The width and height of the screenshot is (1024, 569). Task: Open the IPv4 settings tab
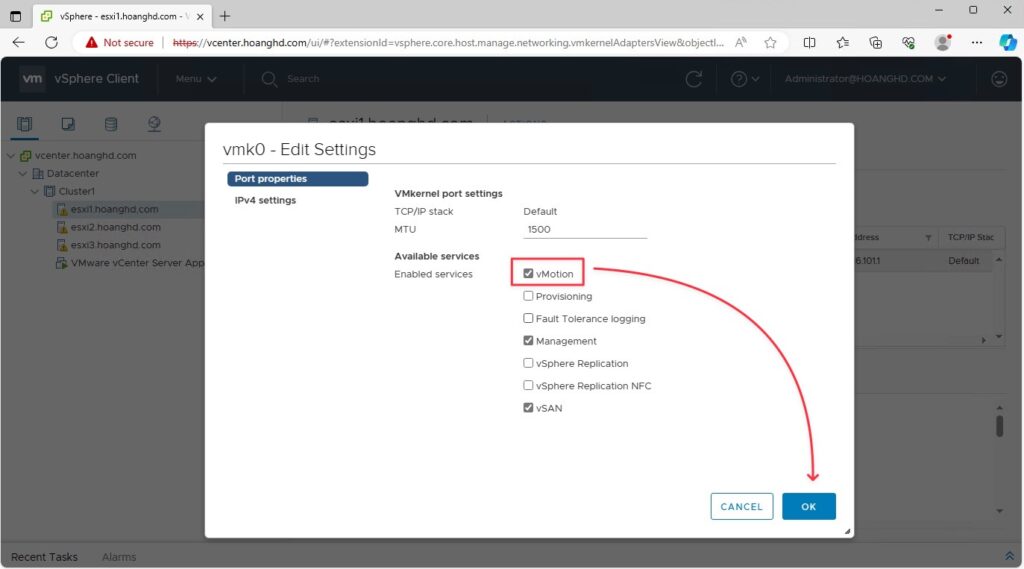(265, 200)
